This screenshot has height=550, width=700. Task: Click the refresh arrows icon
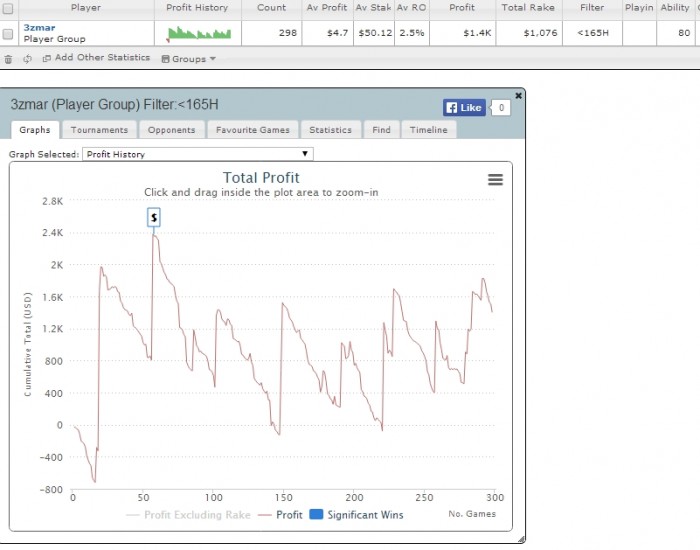(x=27, y=59)
